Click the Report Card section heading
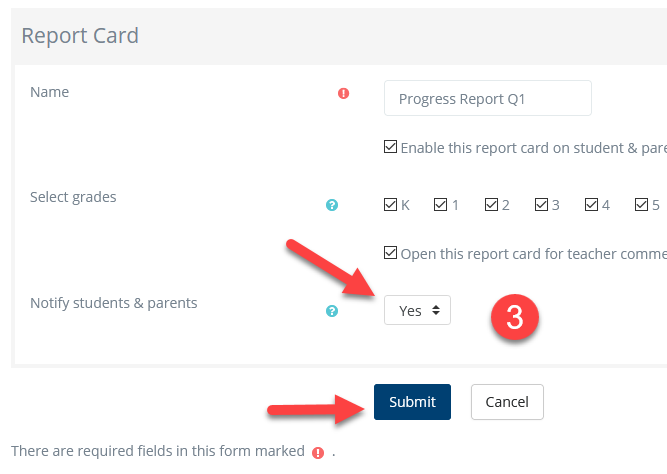Image resolution: width=667 pixels, height=474 pixels. click(x=80, y=36)
